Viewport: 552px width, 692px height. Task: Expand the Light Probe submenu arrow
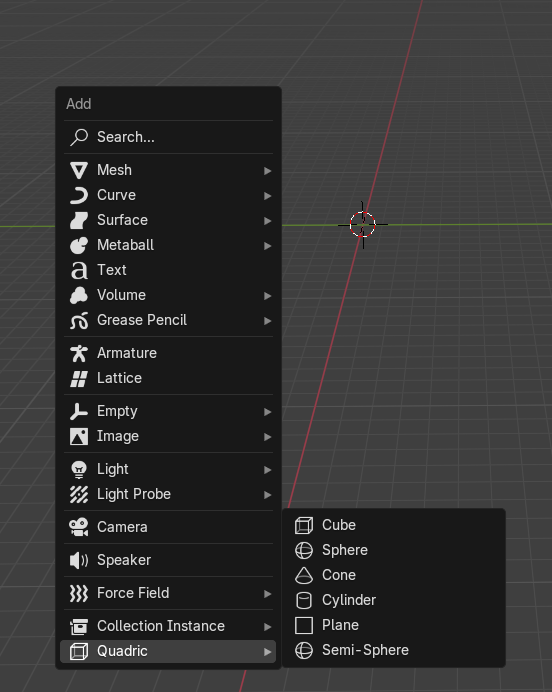coord(267,495)
